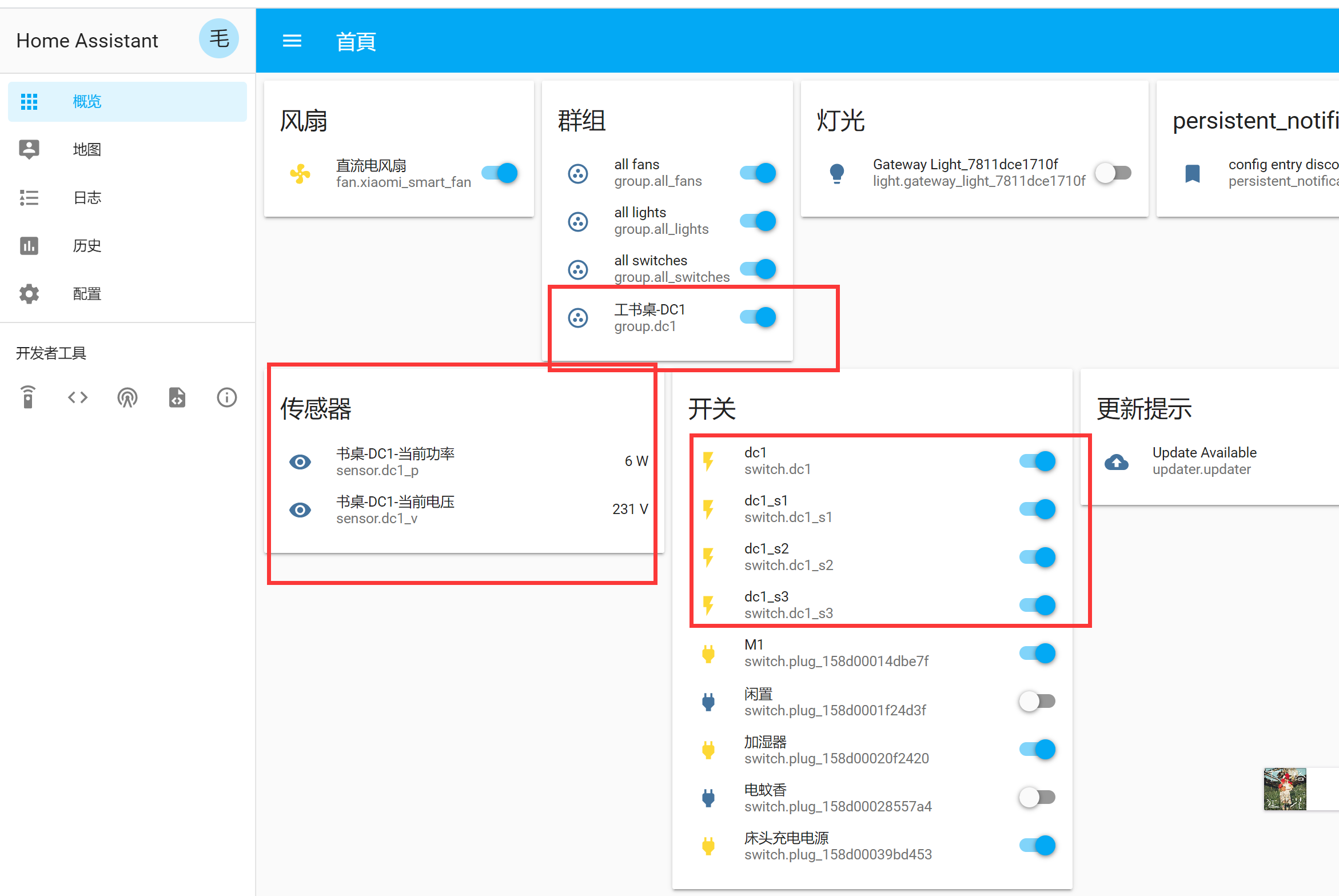The height and width of the screenshot is (896, 1339).
Task: Turn off the 直流电风扇 fan toggle
Action: click(500, 173)
